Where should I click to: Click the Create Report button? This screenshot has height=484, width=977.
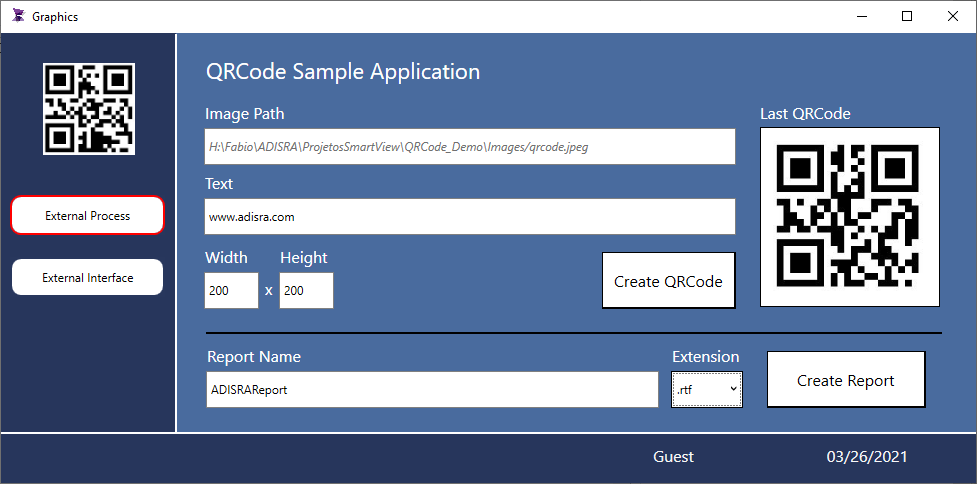(x=846, y=379)
